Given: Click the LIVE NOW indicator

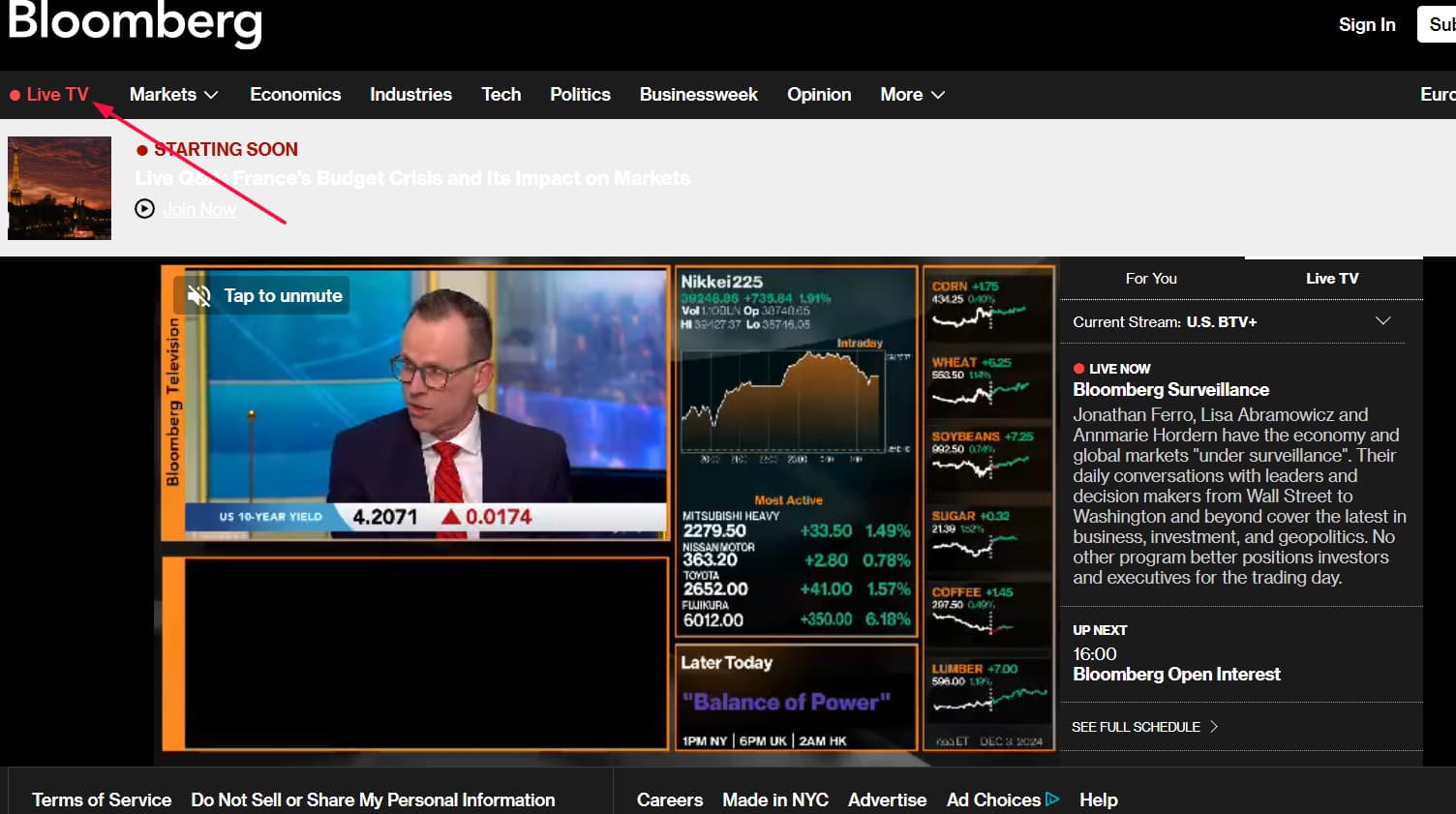Looking at the screenshot, I should (x=1111, y=369).
